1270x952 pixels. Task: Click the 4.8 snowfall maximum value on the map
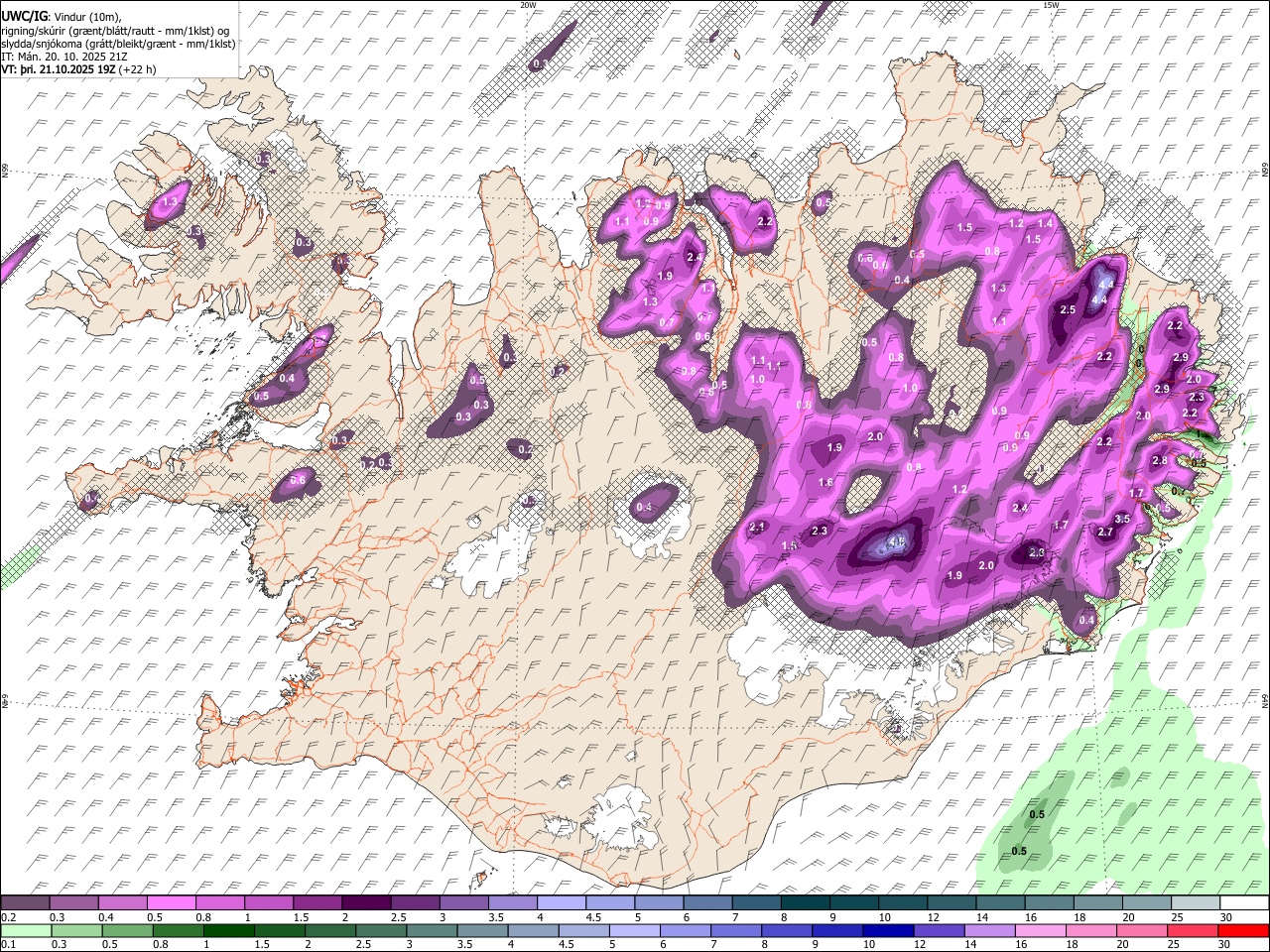click(897, 542)
